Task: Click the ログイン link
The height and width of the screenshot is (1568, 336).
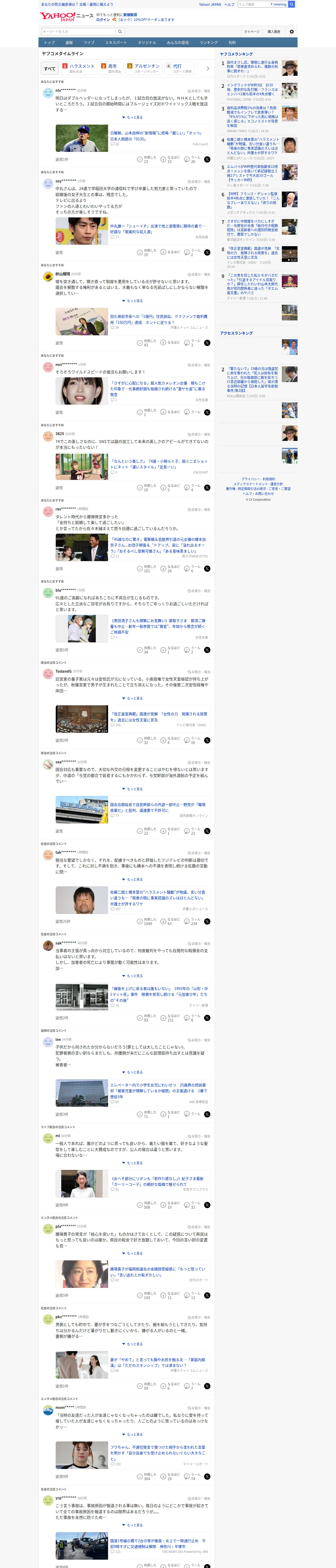Action: [103, 20]
